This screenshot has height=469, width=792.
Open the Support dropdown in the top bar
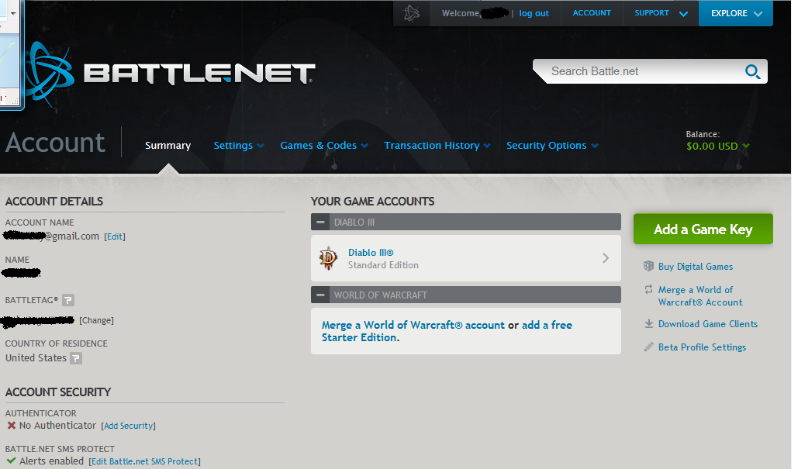661,13
